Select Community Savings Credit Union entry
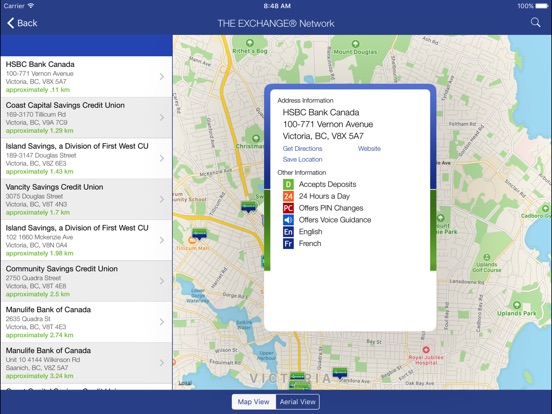The image size is (552, 414). point(86,281)
